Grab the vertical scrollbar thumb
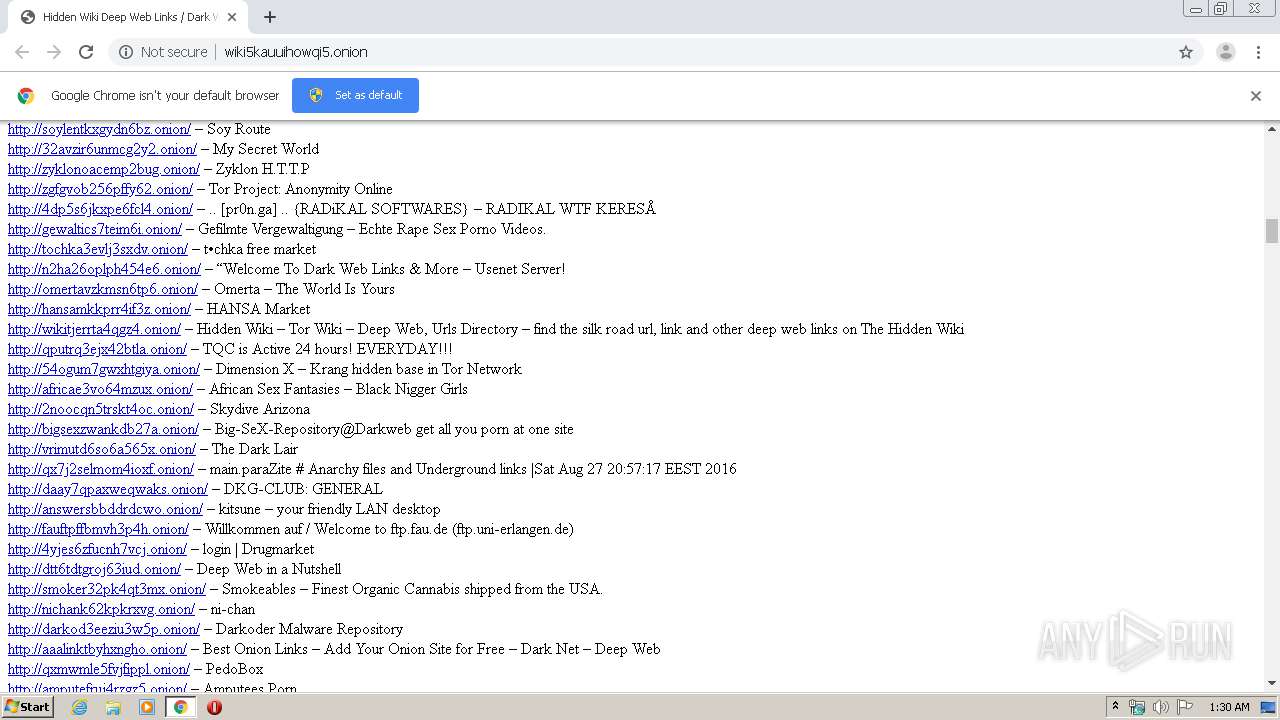Viewport: 1280px width, 720px height. [1272, 231]
